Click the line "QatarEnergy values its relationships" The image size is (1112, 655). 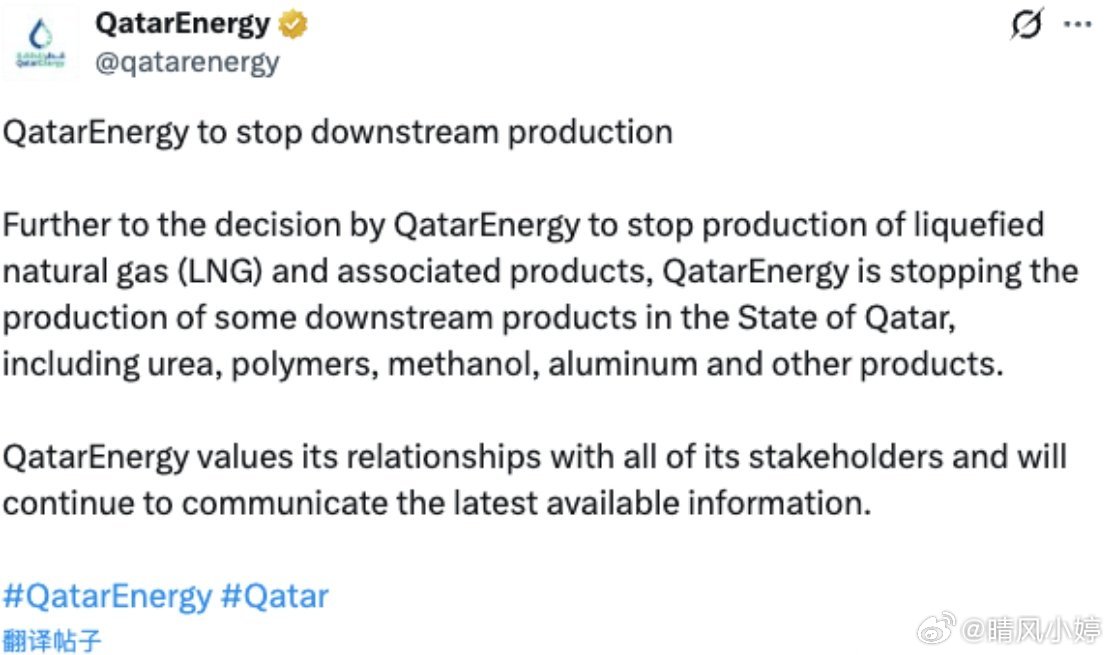point(534,456)
